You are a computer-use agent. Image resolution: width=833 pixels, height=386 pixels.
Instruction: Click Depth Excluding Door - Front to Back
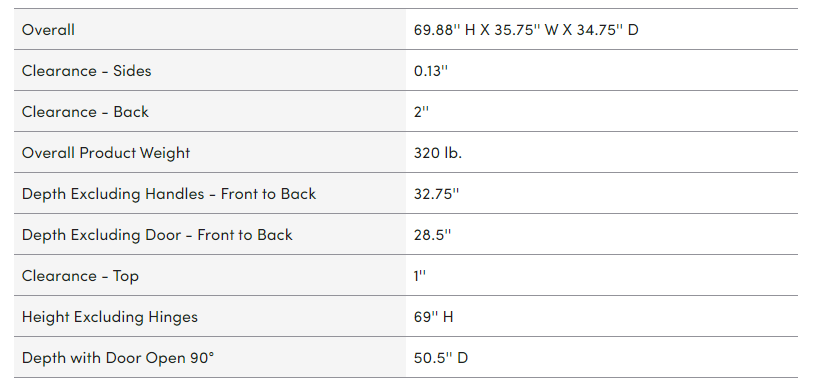coord(157,235)
